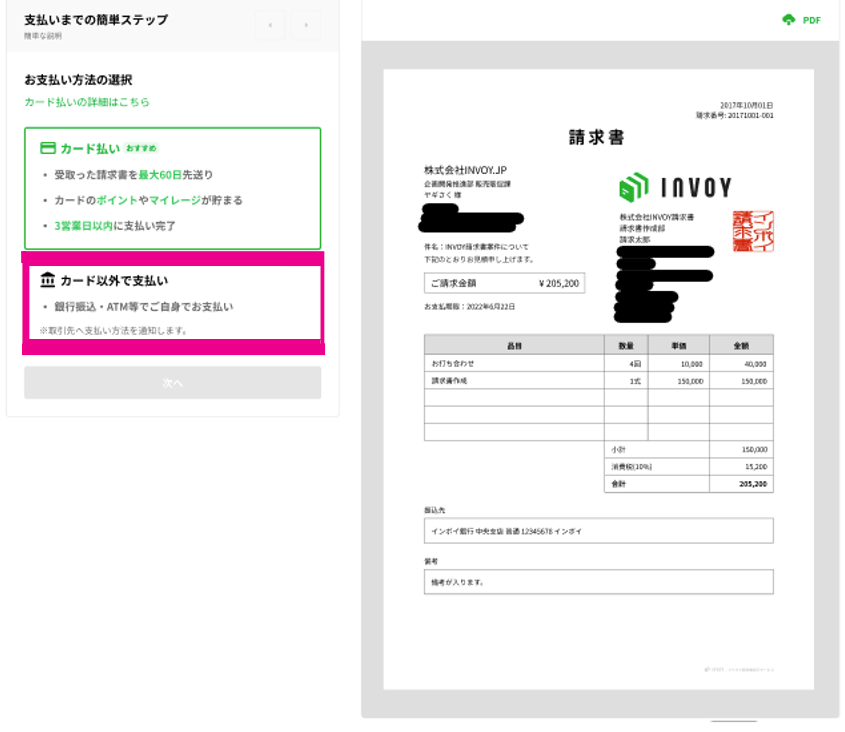Download the invoice via PDF cloud icon
The height and width of the screenshot is (732, 845).
(x=788, y=20)
